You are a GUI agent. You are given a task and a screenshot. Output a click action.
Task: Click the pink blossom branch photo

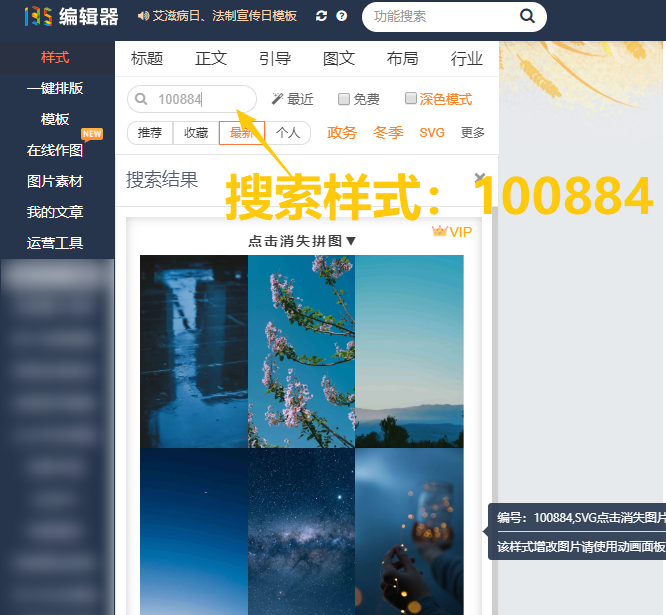pos(301,350)
